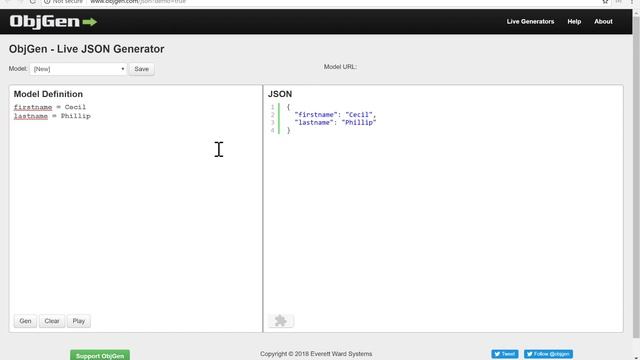The height and width of the screenshot is (360, 640).
Task: Clear the model definition
Action: coord(52,321)
